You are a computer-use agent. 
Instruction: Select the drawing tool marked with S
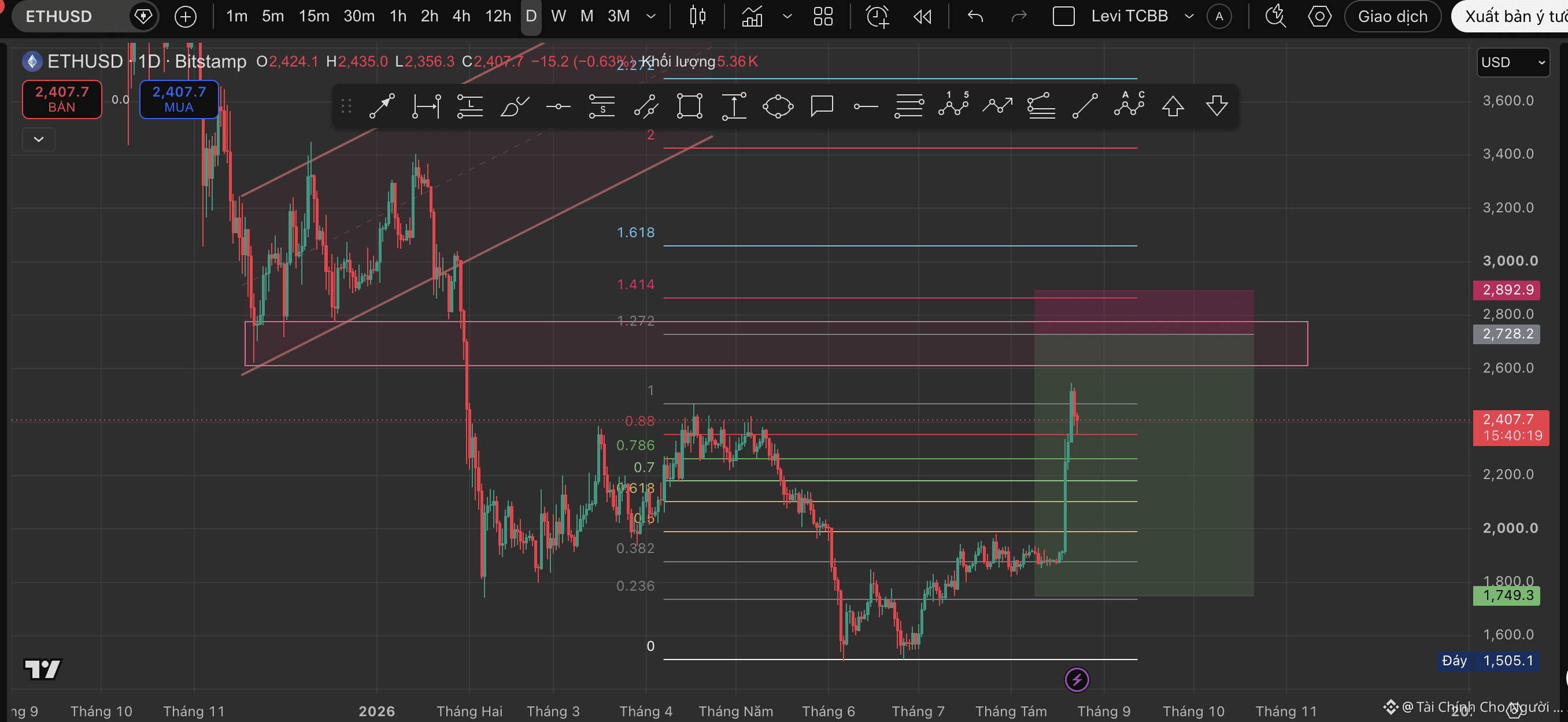(x=602, y=106)
